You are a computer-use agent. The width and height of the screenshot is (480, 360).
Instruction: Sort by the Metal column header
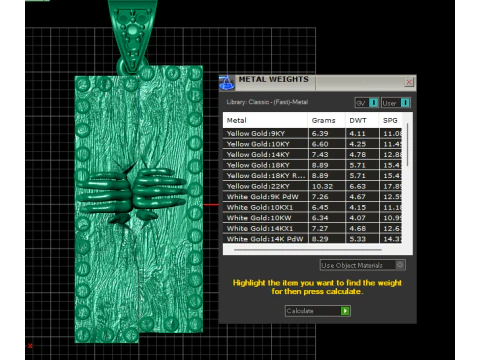tap(265, 120)
